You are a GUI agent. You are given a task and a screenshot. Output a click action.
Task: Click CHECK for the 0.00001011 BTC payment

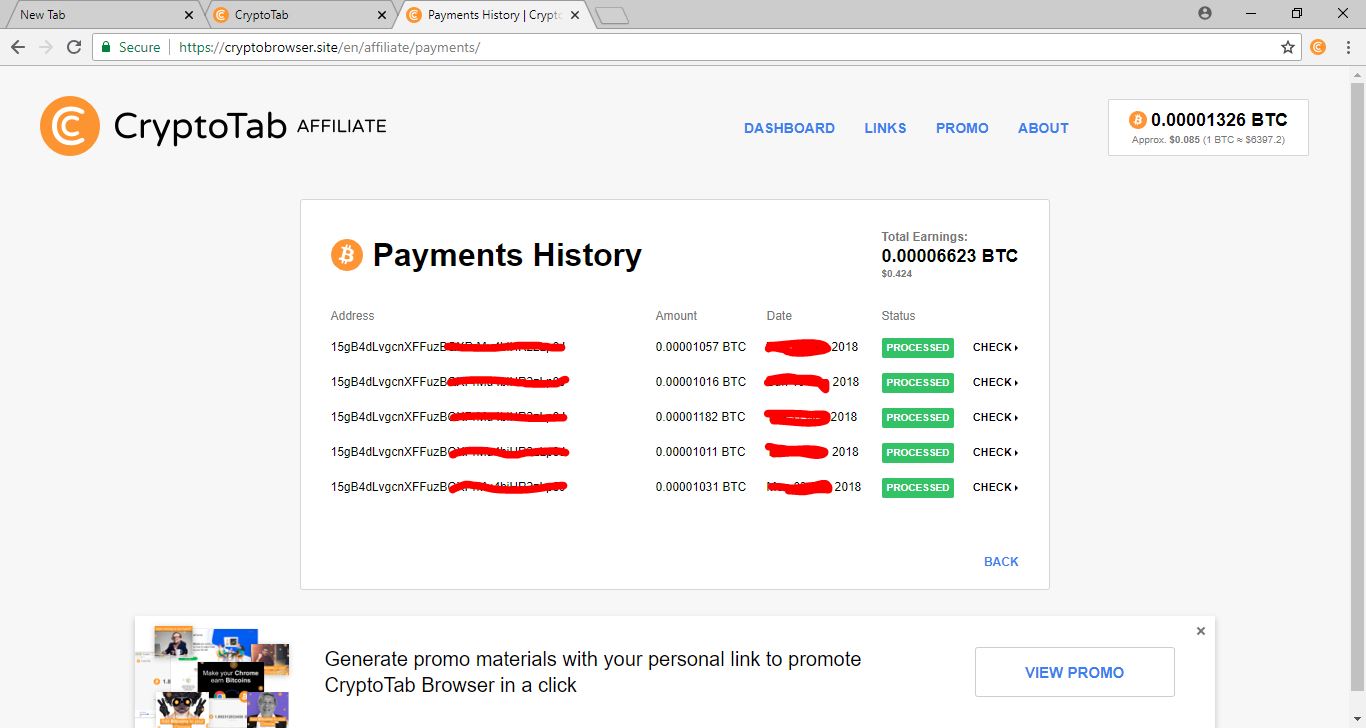[x=995, y=453]
